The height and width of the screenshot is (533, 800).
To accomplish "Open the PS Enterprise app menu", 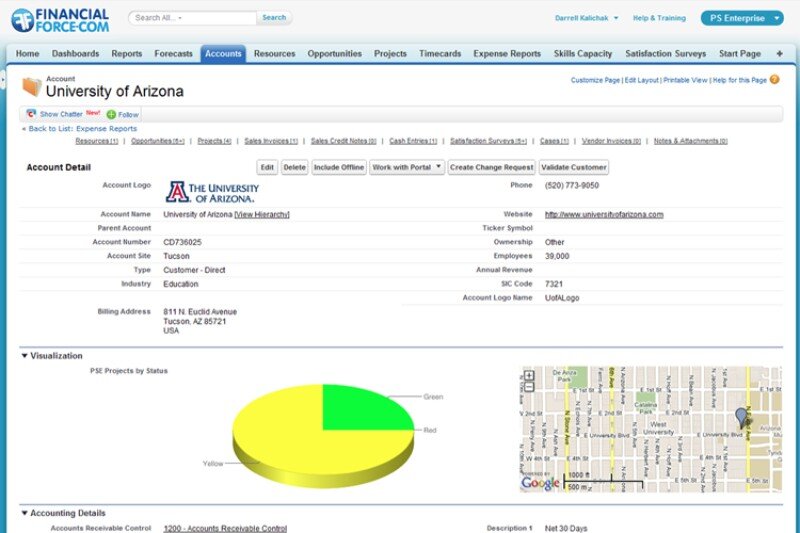I will coord(741,18).
